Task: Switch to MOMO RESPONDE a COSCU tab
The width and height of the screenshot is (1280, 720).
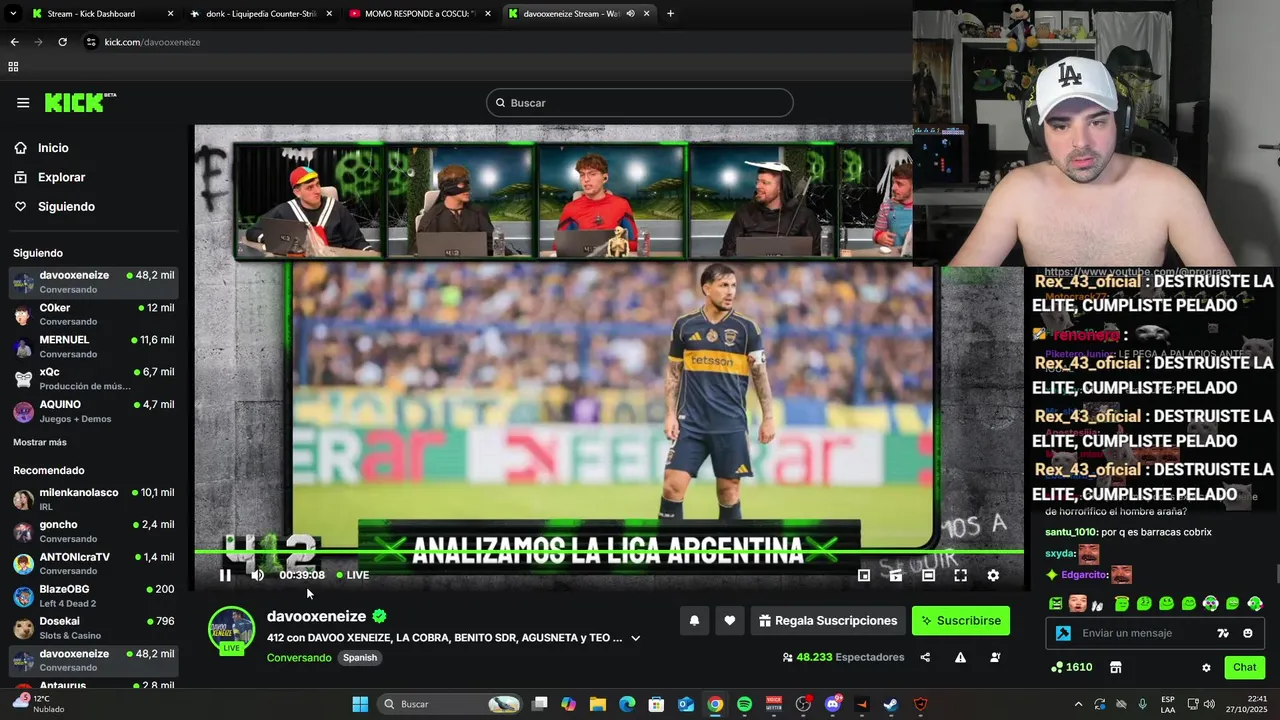Action: tap(419, 14)
